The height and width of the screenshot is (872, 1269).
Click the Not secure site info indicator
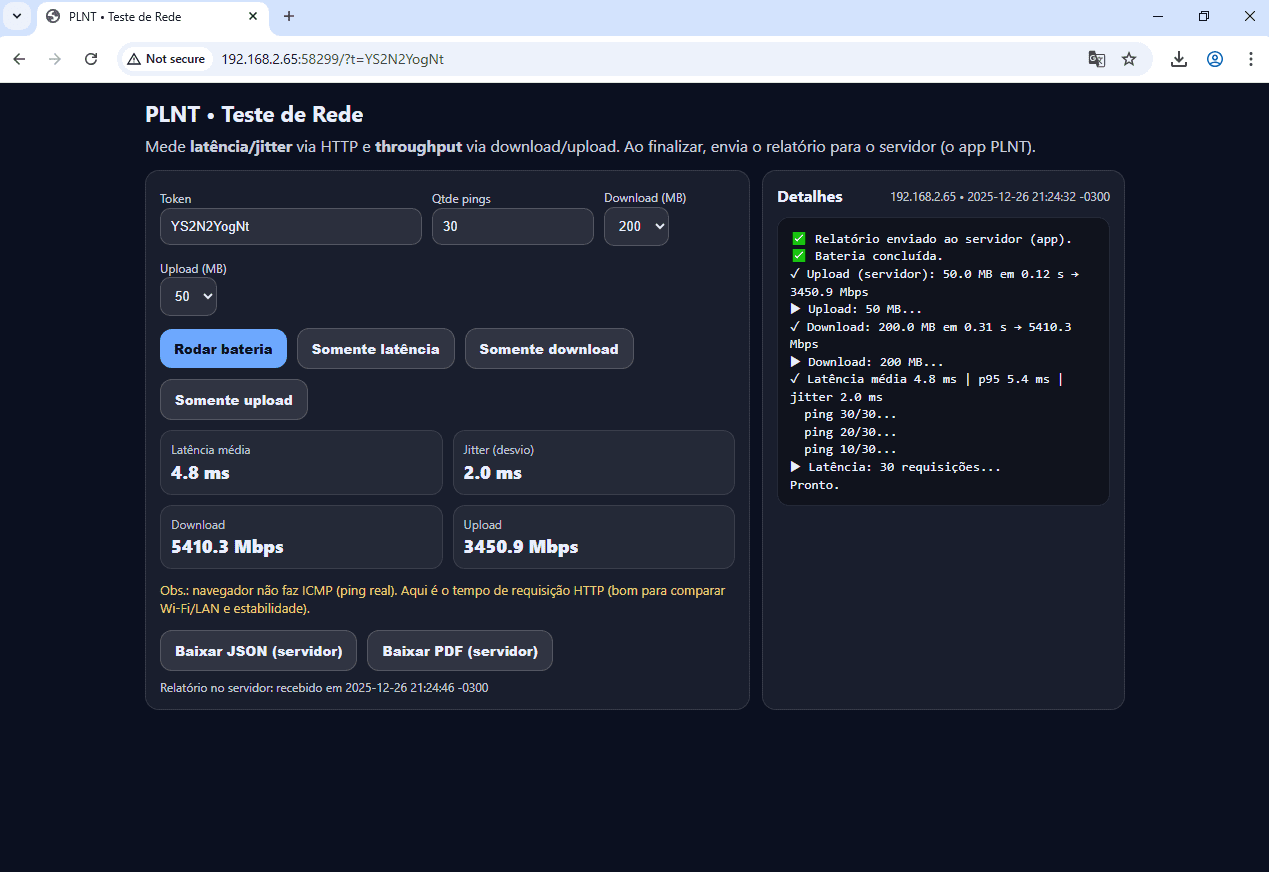click(166, 59)
